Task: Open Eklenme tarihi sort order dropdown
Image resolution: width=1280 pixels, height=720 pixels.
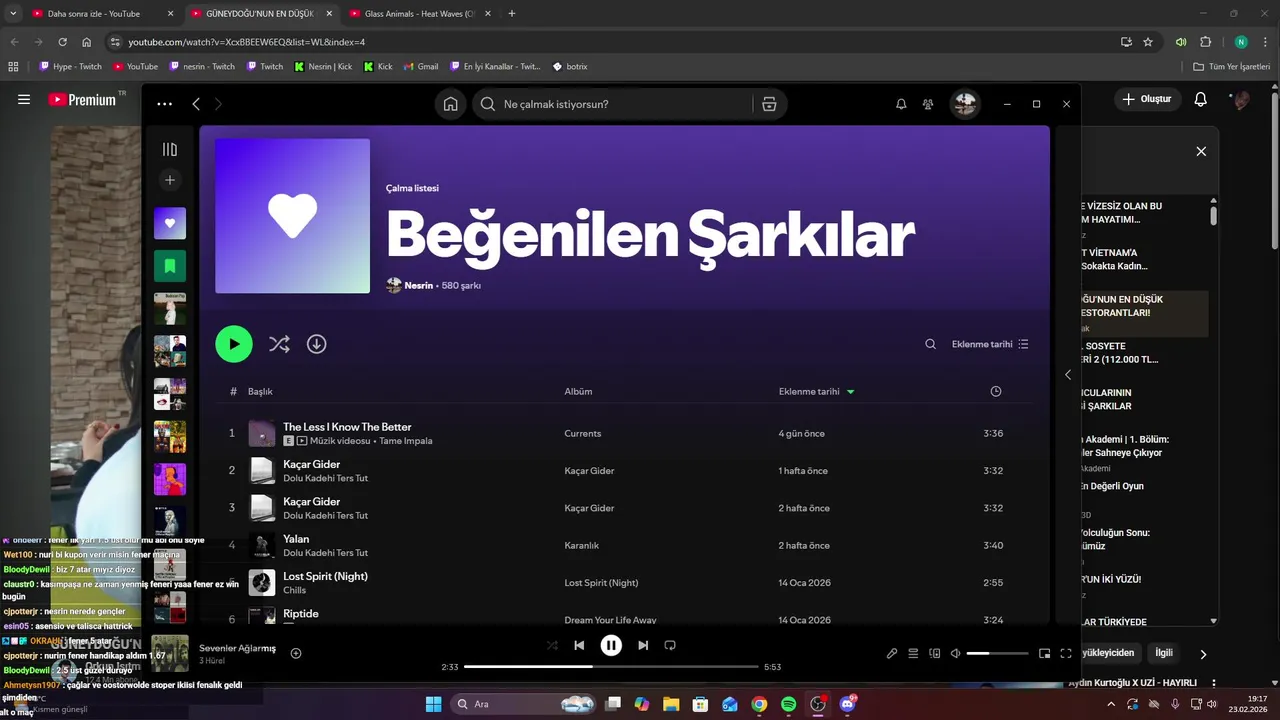Action: point(990,344)
